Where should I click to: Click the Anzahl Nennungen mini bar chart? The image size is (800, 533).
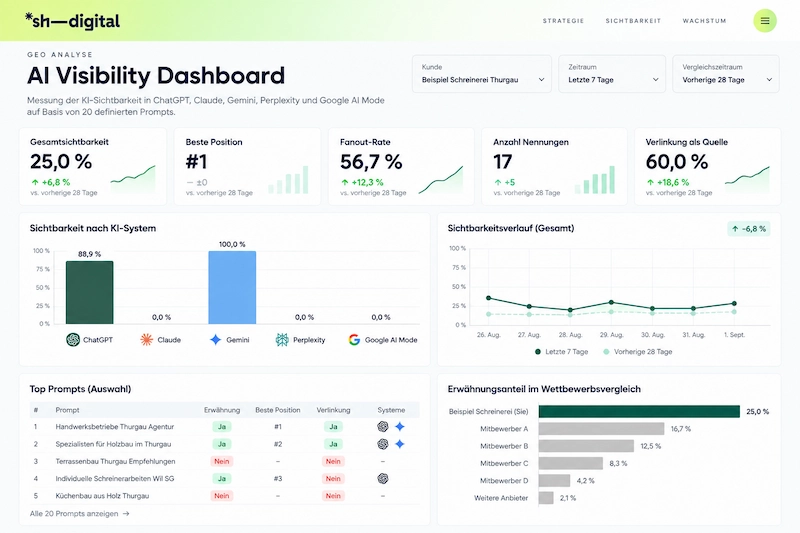594,180
